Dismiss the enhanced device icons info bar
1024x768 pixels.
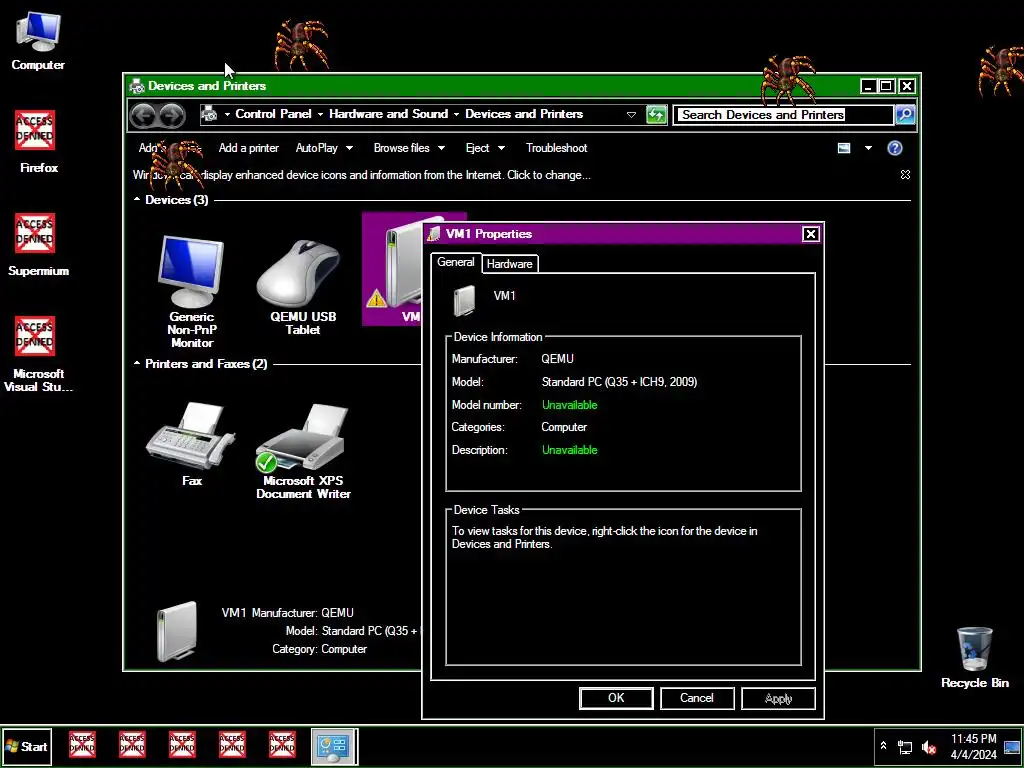tap(905, 174)
